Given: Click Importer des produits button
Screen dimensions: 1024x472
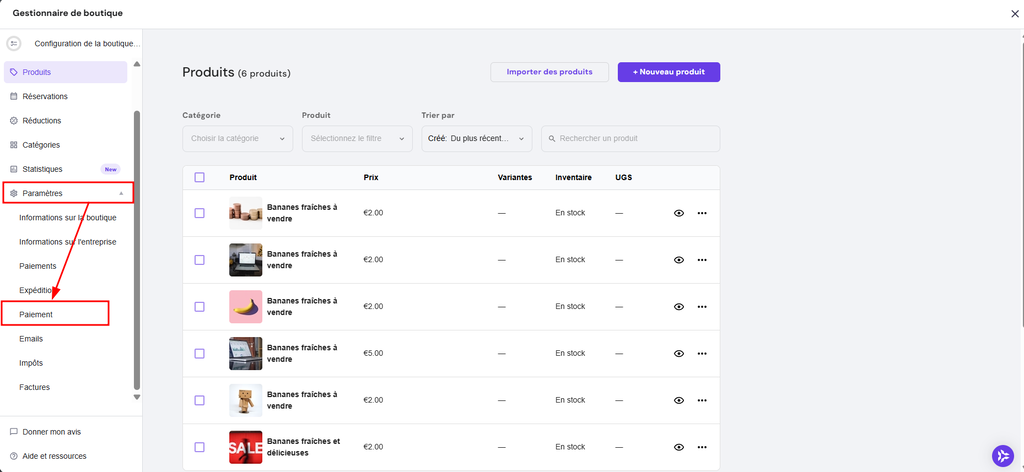Looking at the screenshot, I should click(x=549, y=72).
